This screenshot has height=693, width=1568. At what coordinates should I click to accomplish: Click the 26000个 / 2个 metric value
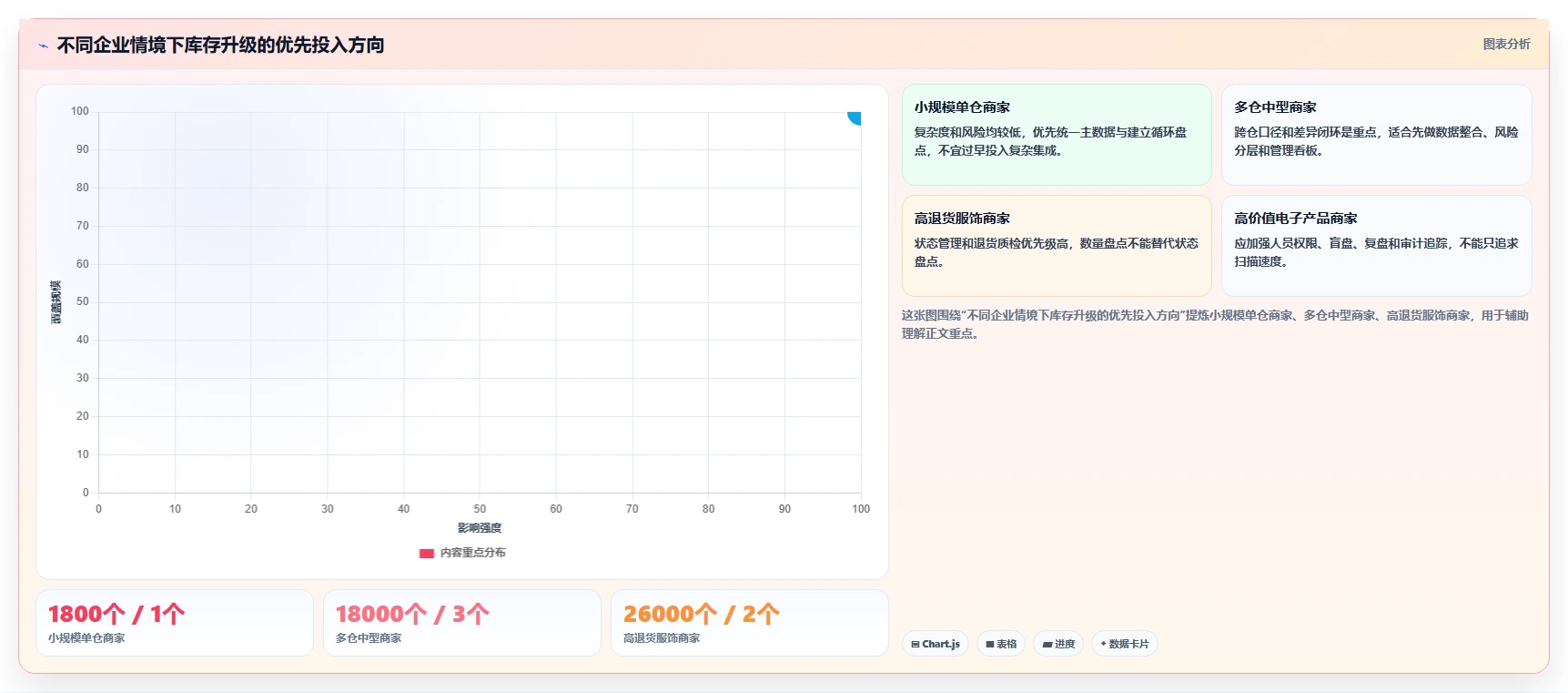[x=701, y=614]
